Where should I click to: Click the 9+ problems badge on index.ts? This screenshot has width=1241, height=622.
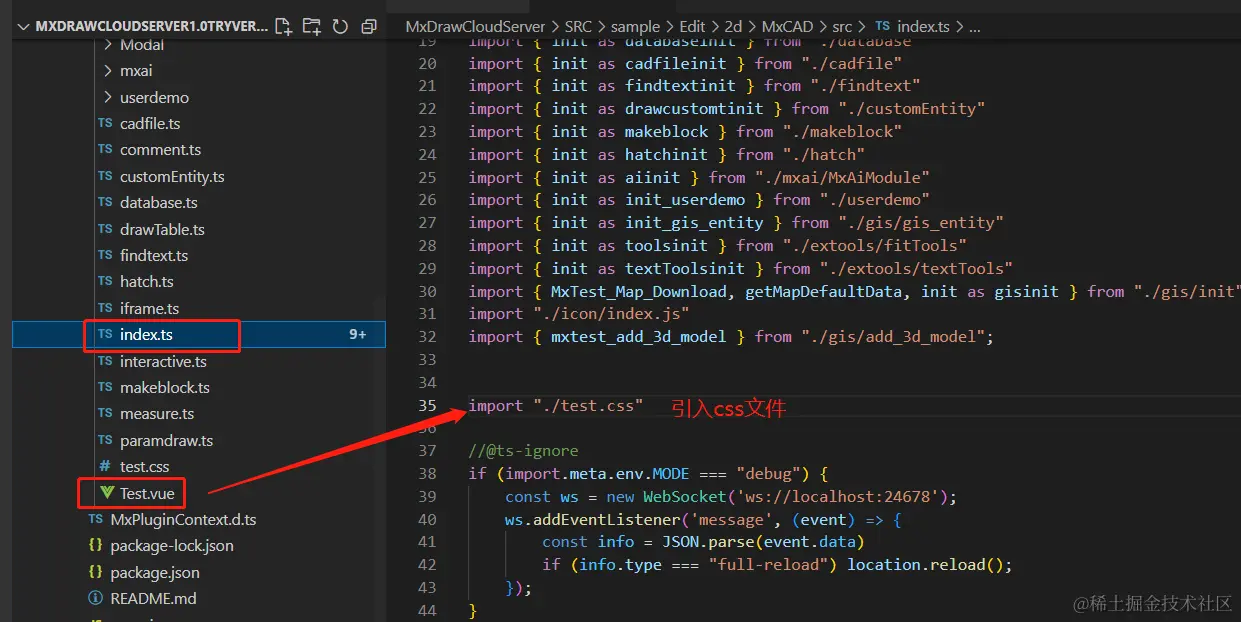click(x=358, y=335)
